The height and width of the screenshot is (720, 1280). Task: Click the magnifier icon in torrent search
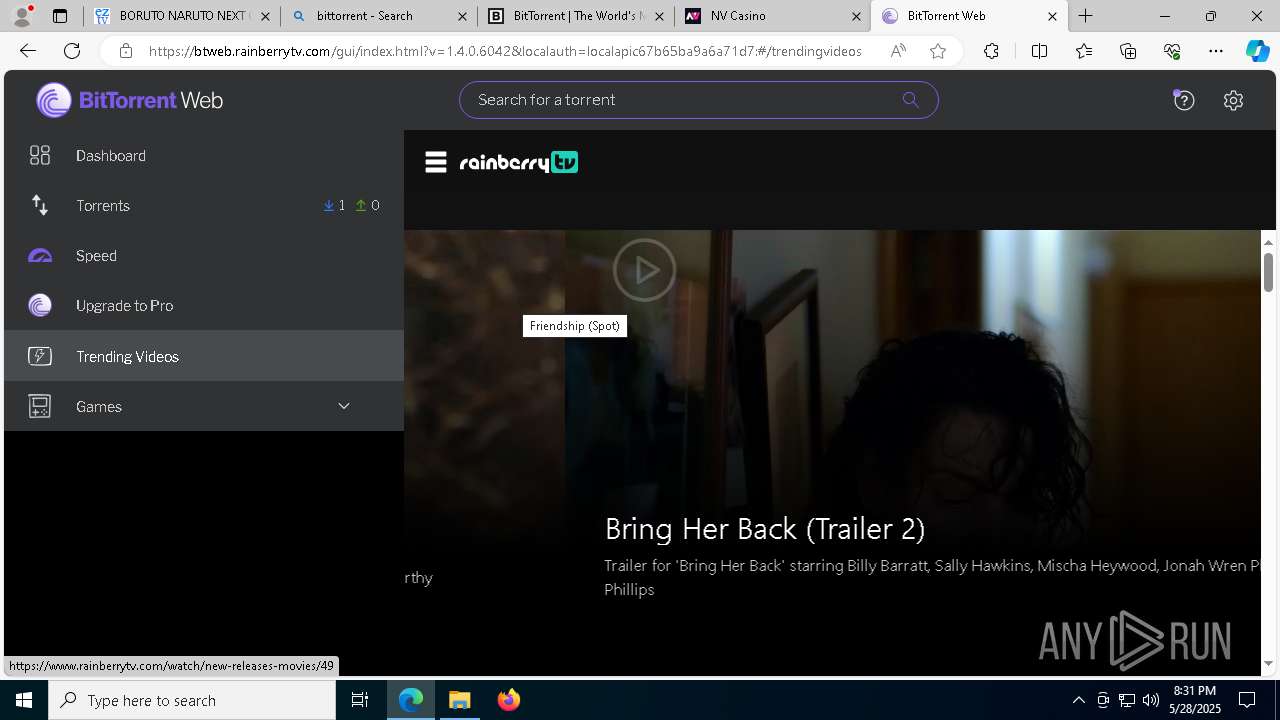pos(910,100)
